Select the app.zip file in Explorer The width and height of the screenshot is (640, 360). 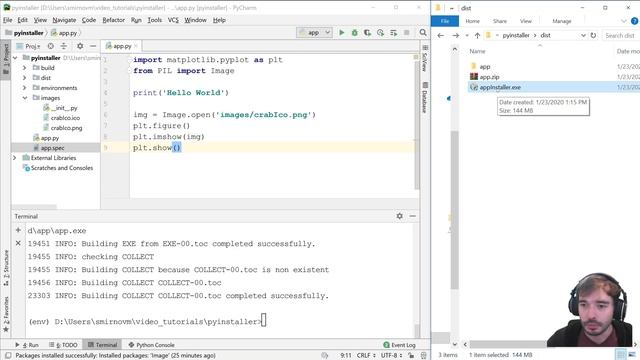pyautogui.click(x=484, y=77)
